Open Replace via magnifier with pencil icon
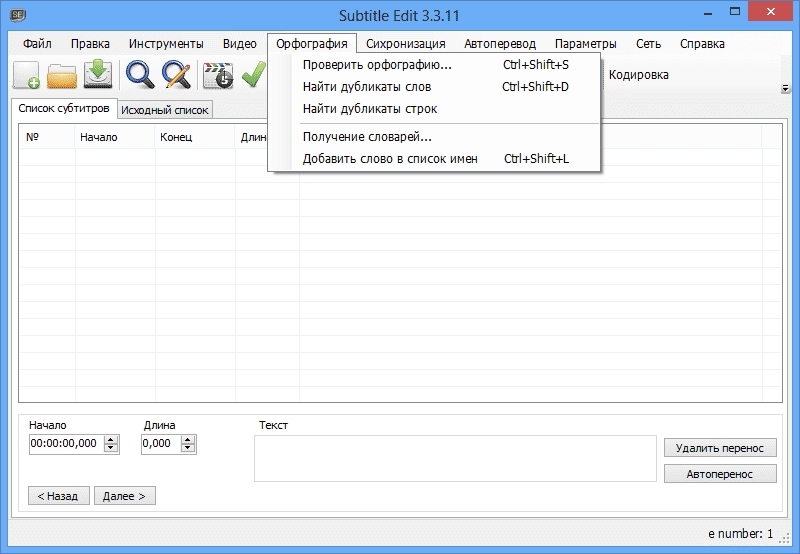800x554 pixels. point(176,75)
